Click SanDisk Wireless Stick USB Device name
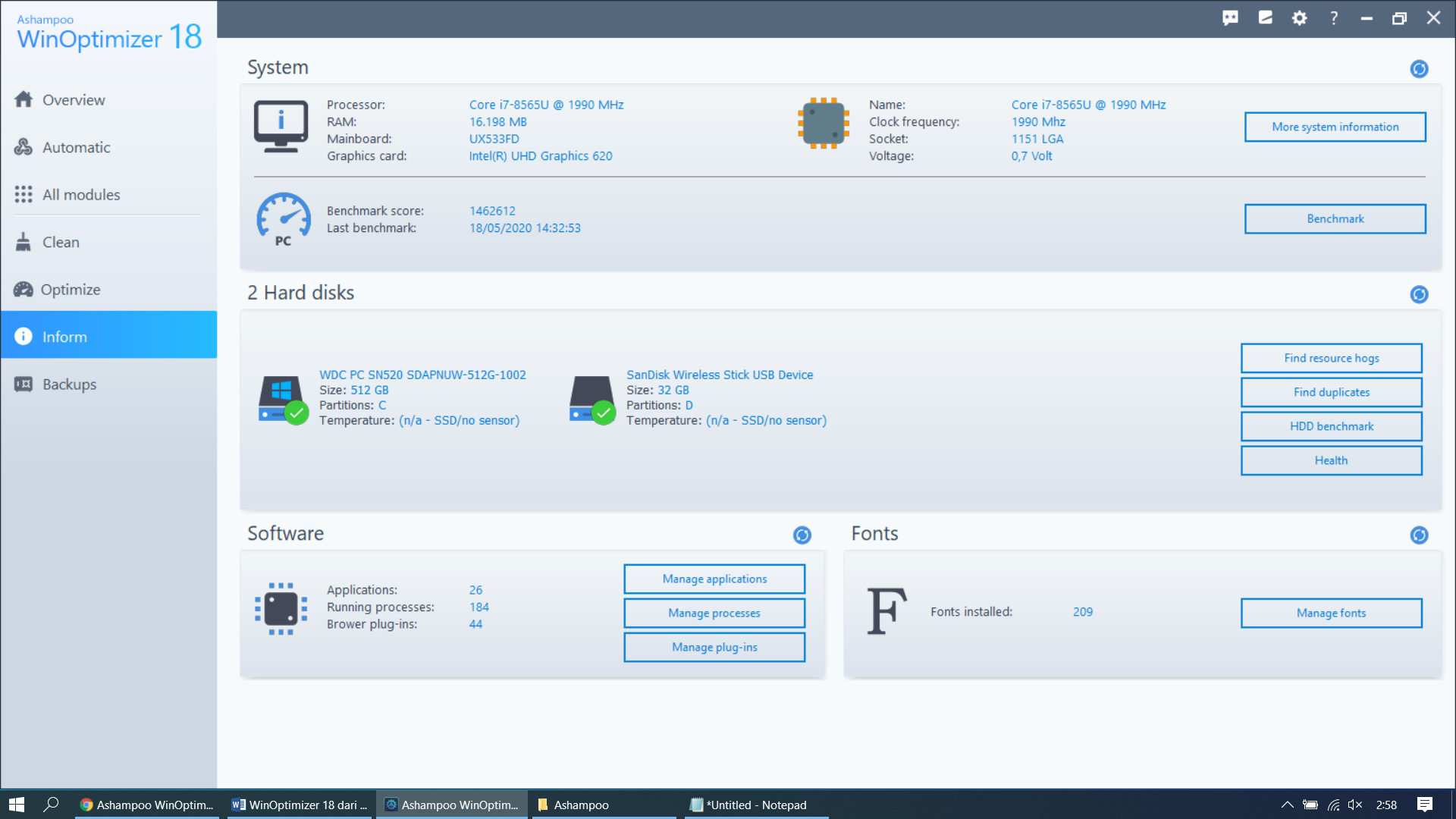The image size is (1456, 819). (x=720, y=375)
